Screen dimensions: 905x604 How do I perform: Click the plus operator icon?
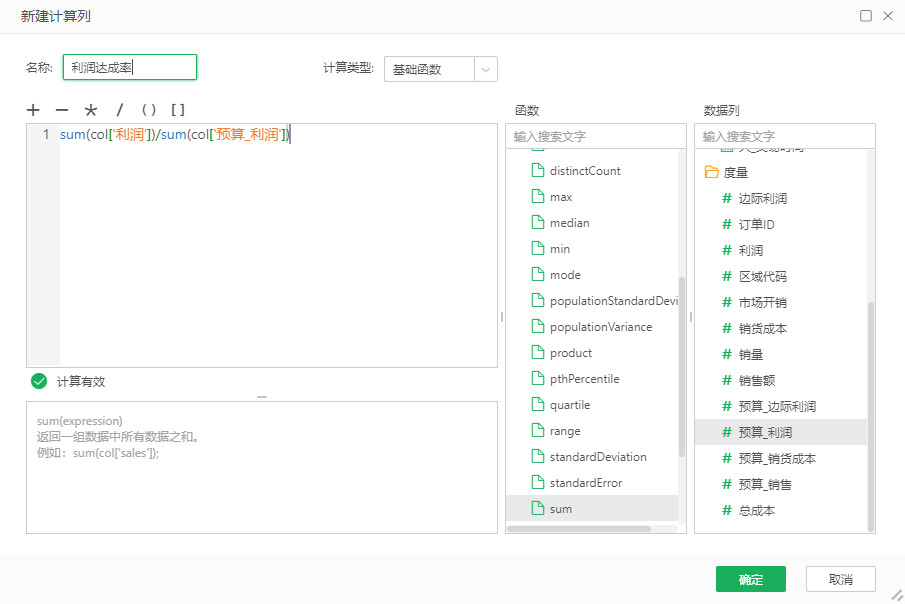tap(33, 110)
